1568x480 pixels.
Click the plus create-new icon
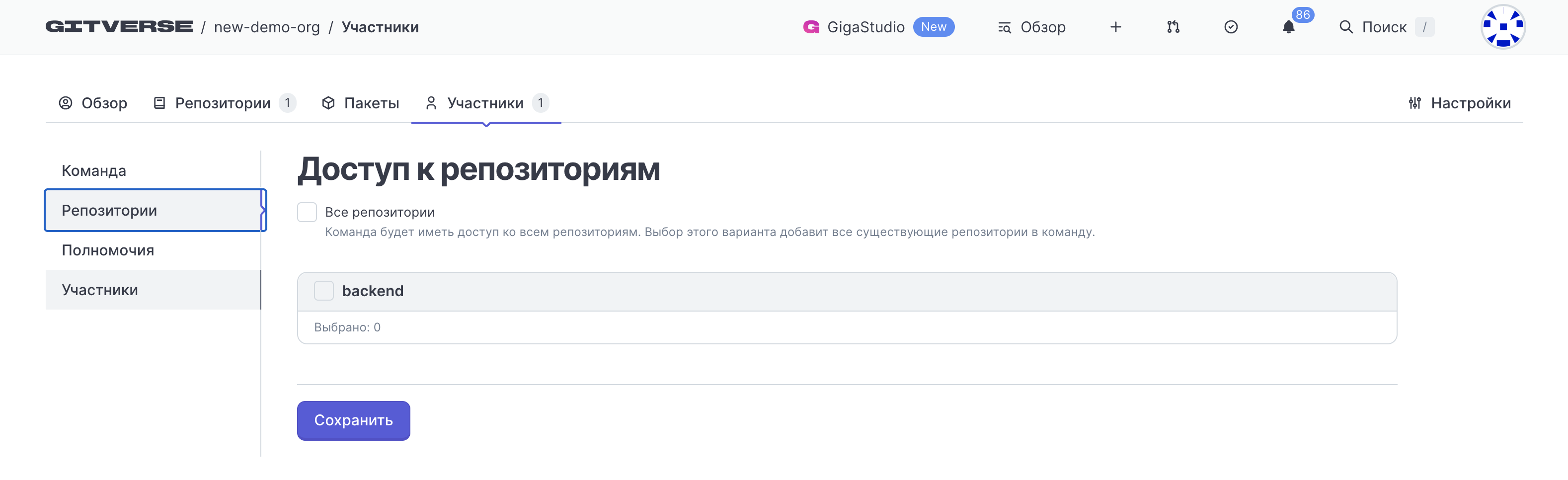pos(1115,27)
